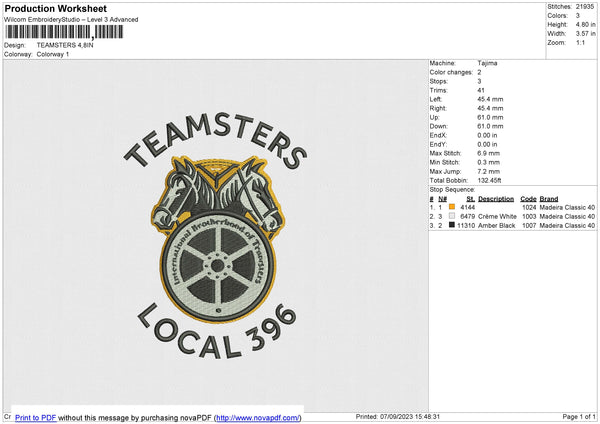Click the Total Bobbin value 132.45ft
The height and width of the screenshot is (424, 600).
pos(489,180)
